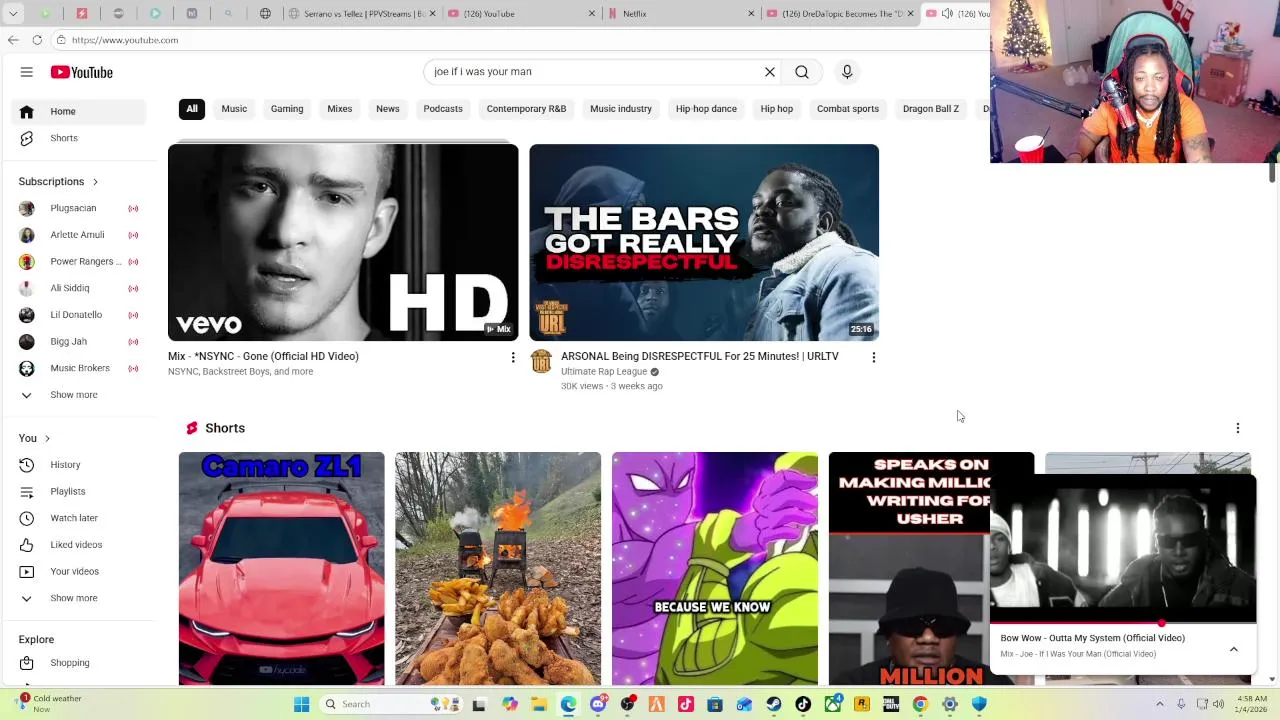Click the browser address bar URL

125,40
